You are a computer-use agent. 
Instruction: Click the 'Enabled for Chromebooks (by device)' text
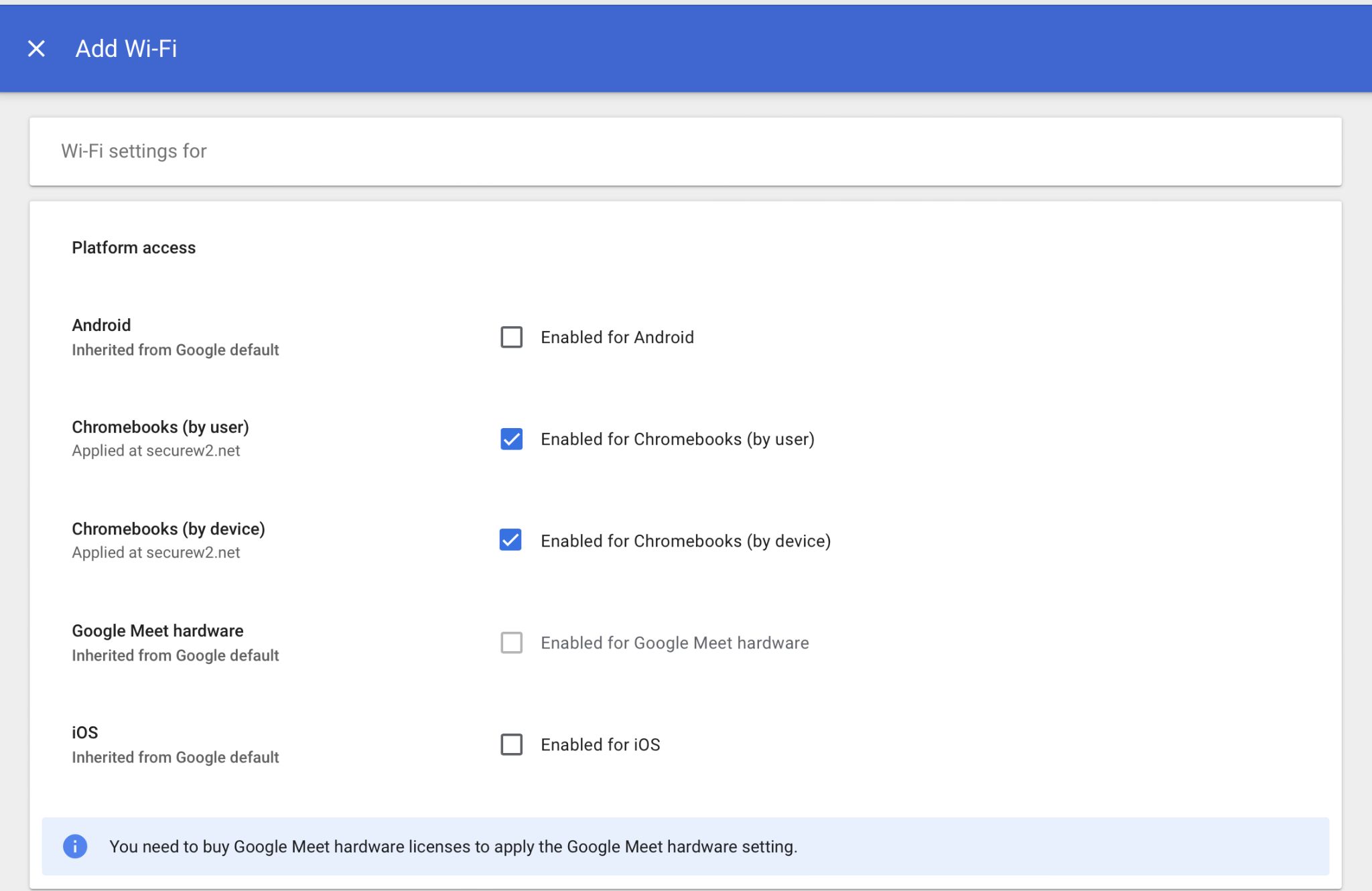[685, 541]
